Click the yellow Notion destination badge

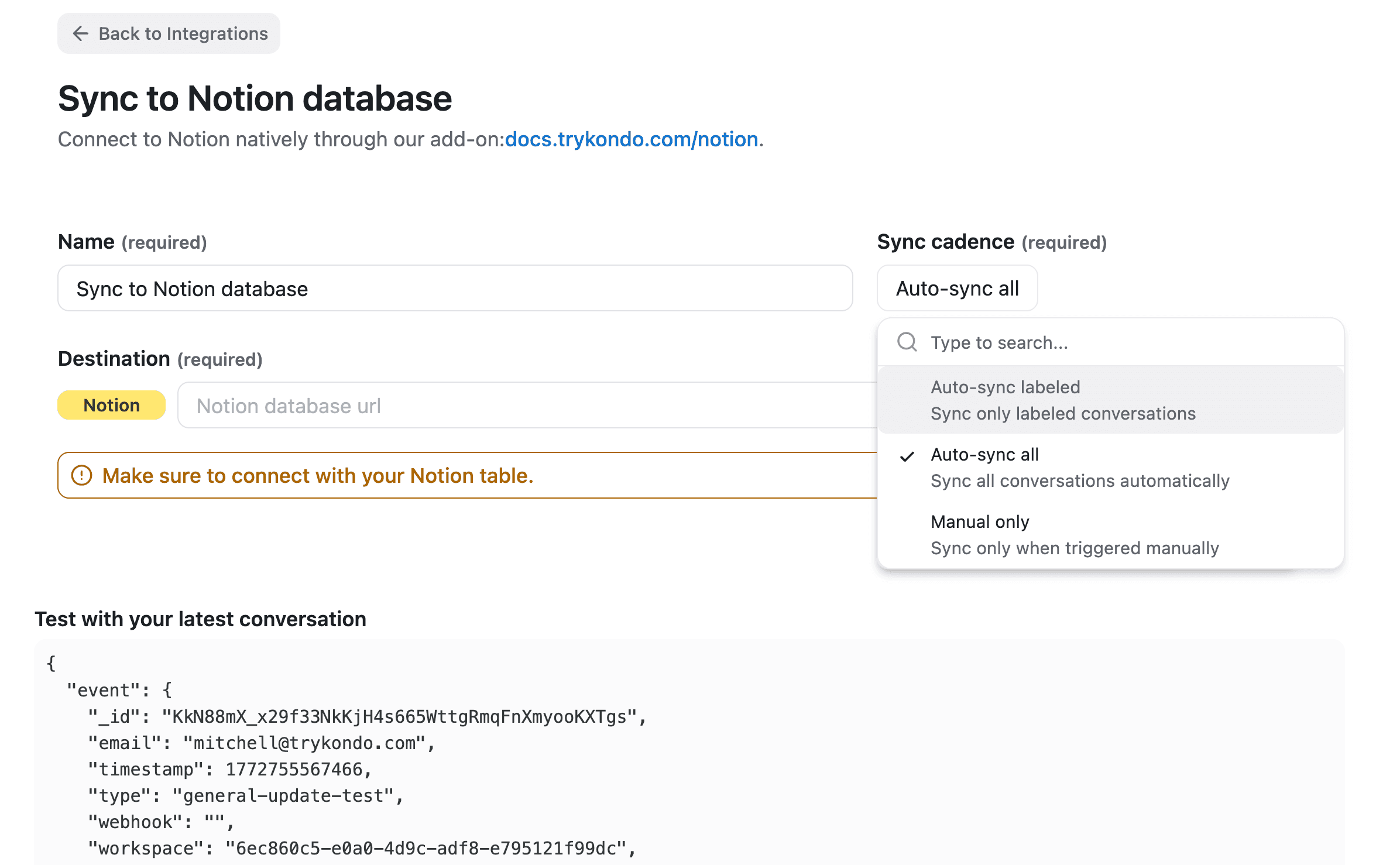pos(111,405)
